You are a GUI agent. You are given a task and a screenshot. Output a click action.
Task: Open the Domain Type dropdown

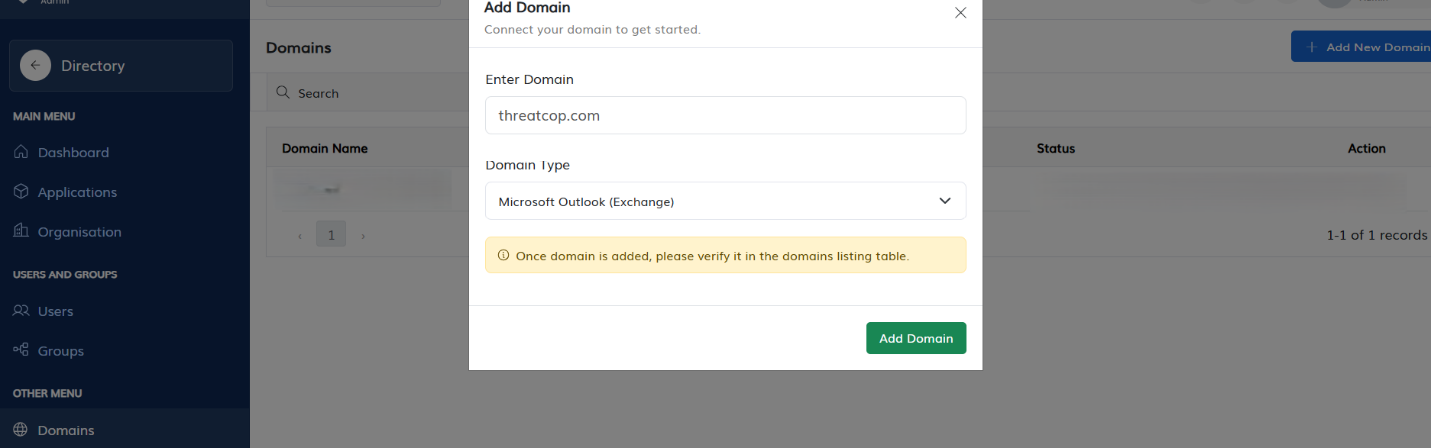(x=724, y=201)
